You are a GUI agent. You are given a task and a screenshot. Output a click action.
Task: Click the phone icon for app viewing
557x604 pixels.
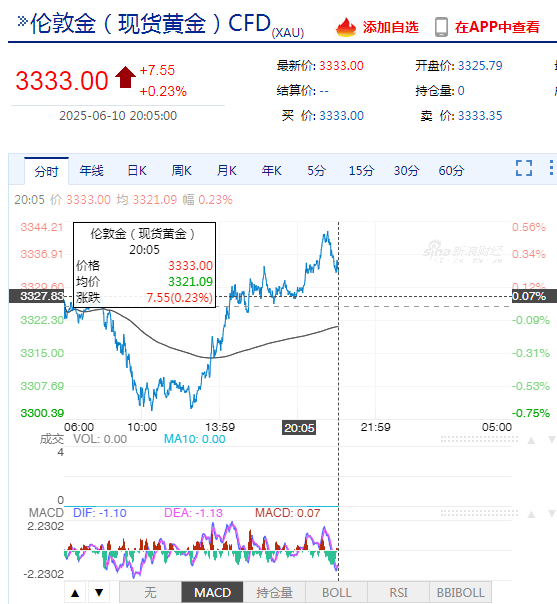point(441,27)
